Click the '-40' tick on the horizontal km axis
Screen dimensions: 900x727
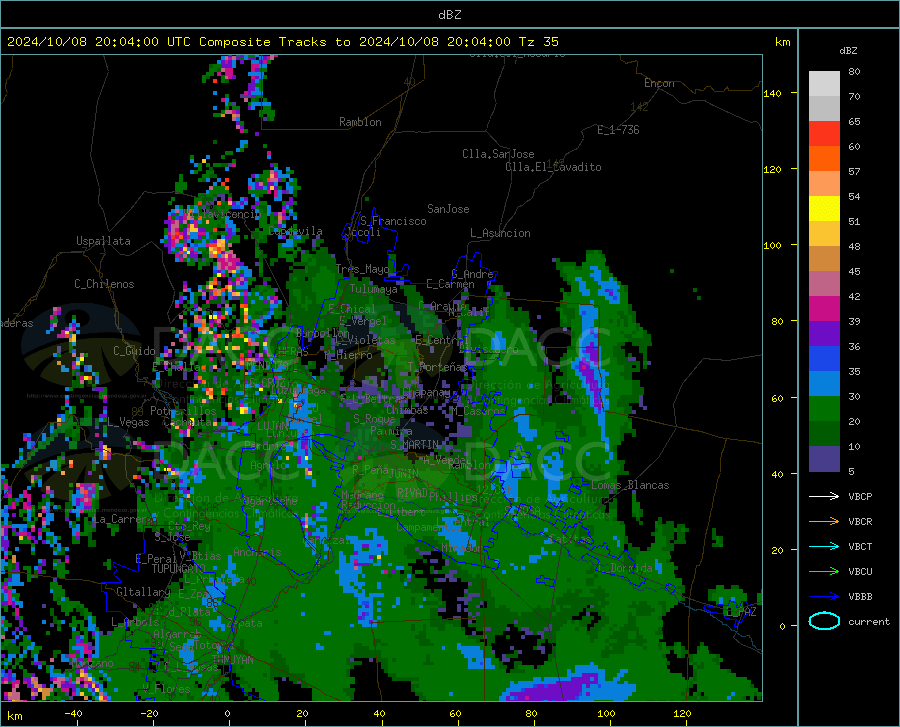73,713
